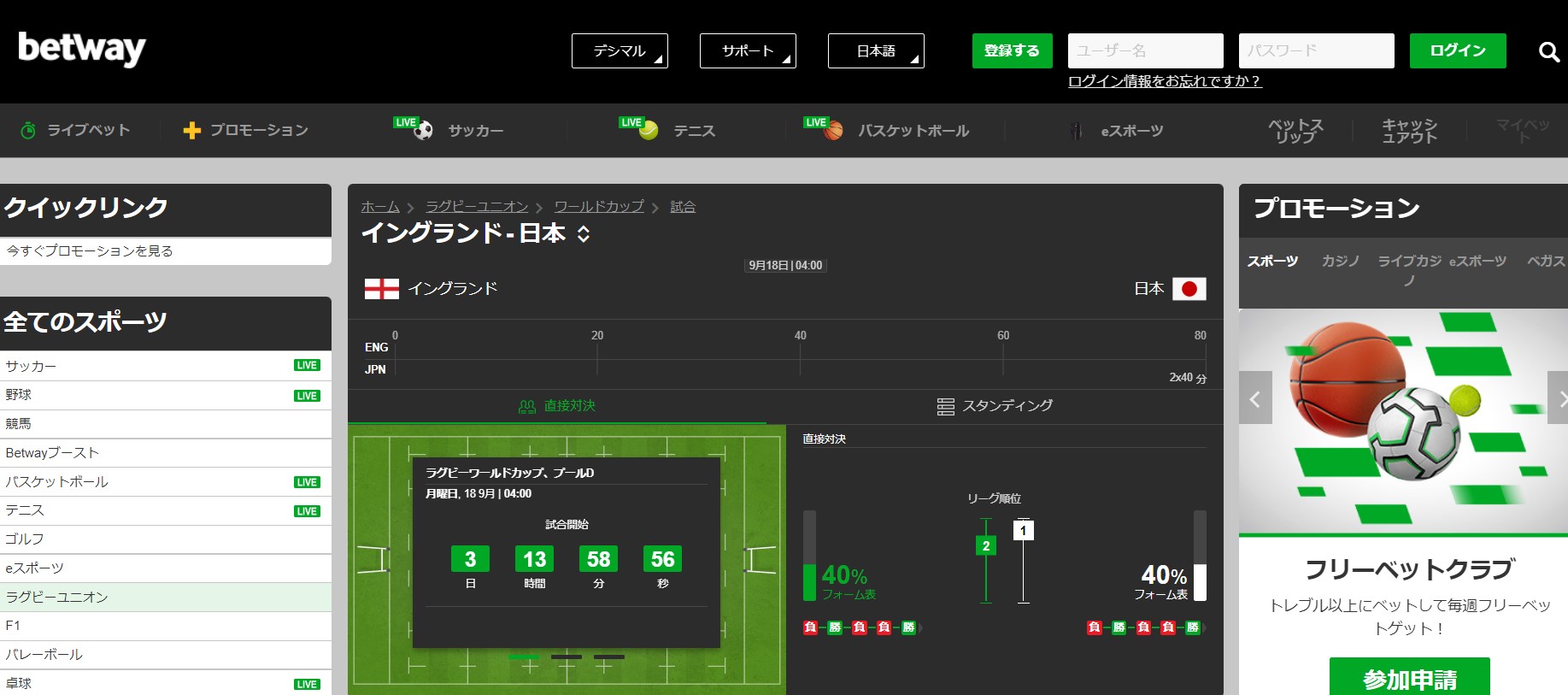Image resolution: width=1568 pixels, height=695 pixels.
Task: Click the promotion banner sports balls image
Action: click(x=1403, y=421)
